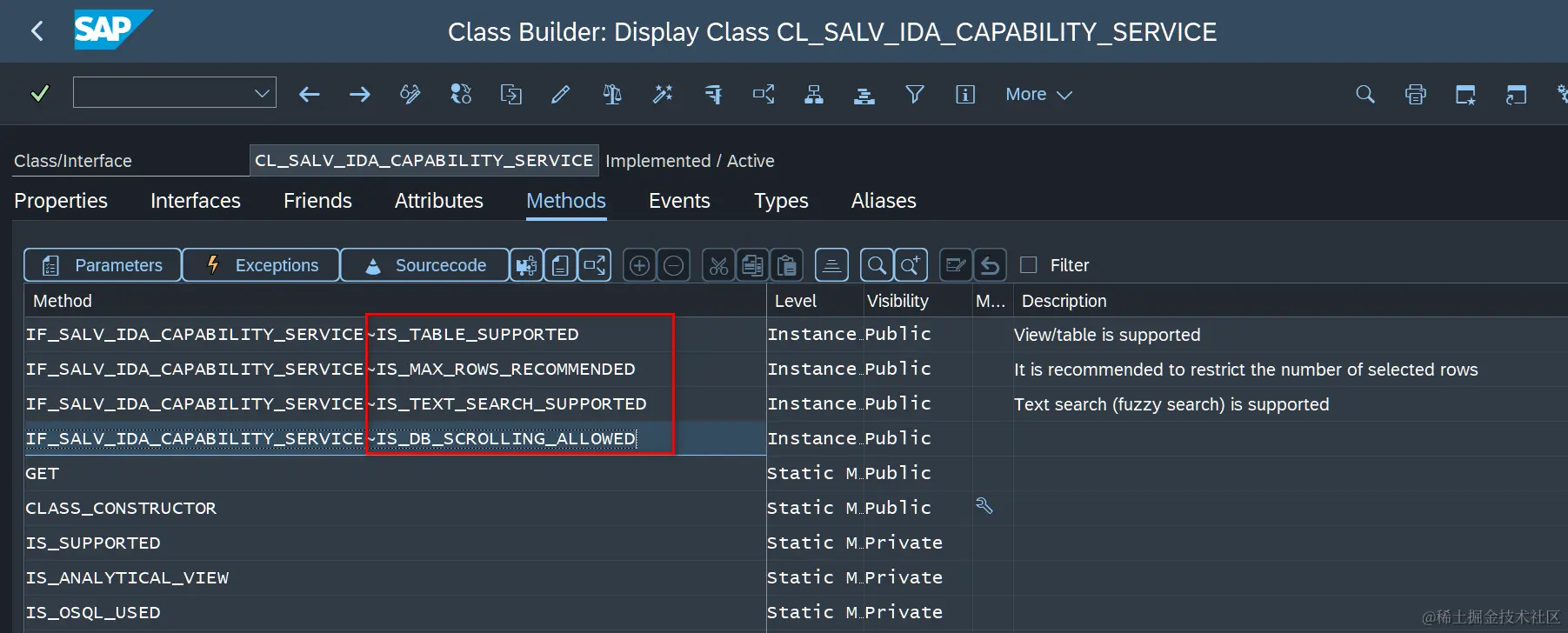Expand the More menu

click(x=1038, y=94)
